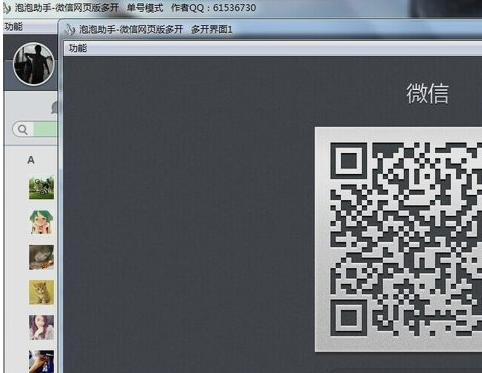Open the 功能 menu of the outer window
Image resolution: width=482 pixels, height=373 pixels.
(x=14, y=27)
